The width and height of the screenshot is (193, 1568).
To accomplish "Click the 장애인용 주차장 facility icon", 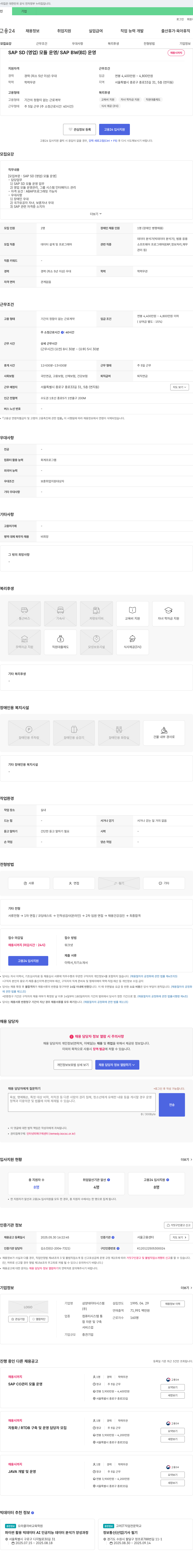I will tap(29, 733).
